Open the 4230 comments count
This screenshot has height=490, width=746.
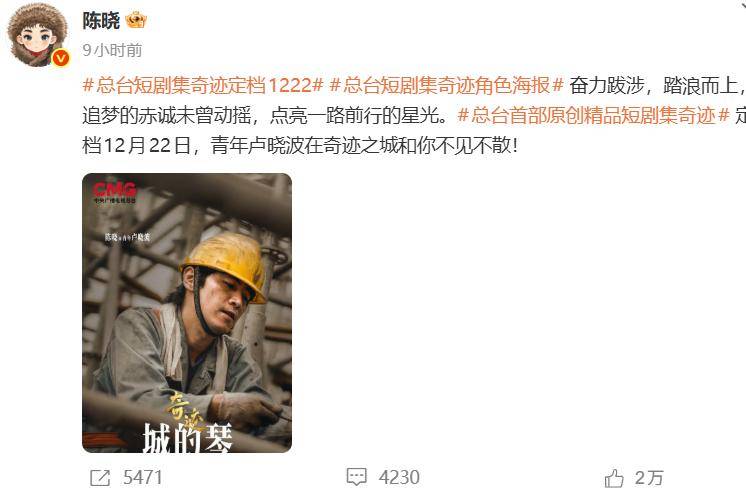[x=399, y=477]
